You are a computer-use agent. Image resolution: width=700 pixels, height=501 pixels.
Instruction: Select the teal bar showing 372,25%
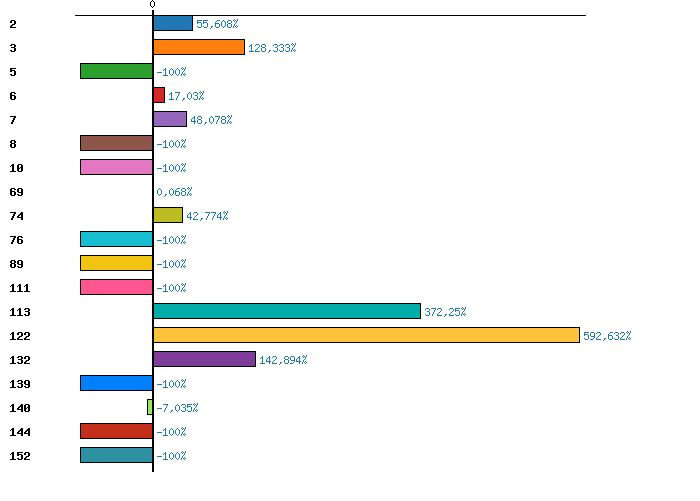coord(286,311)
